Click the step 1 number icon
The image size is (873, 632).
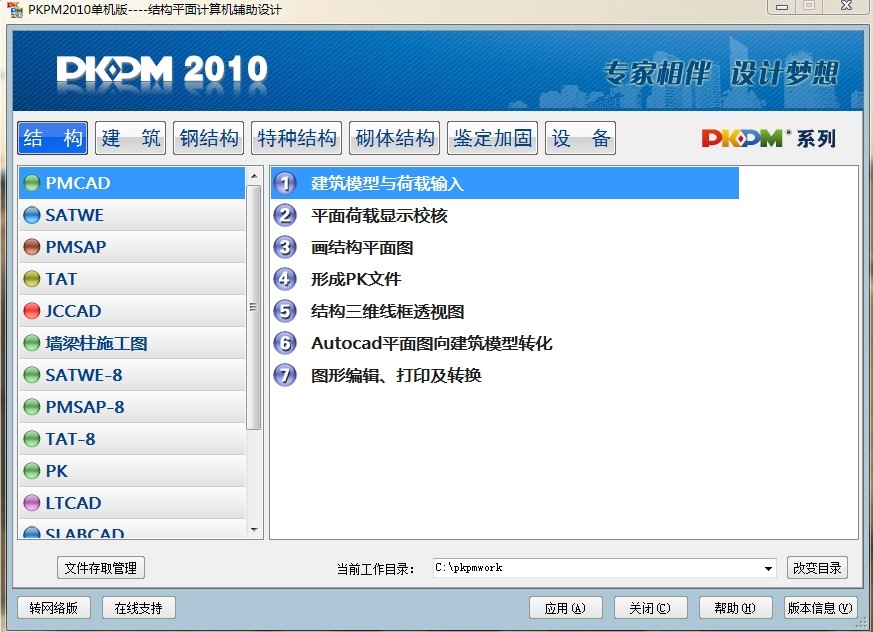click(x=285, y=183)
